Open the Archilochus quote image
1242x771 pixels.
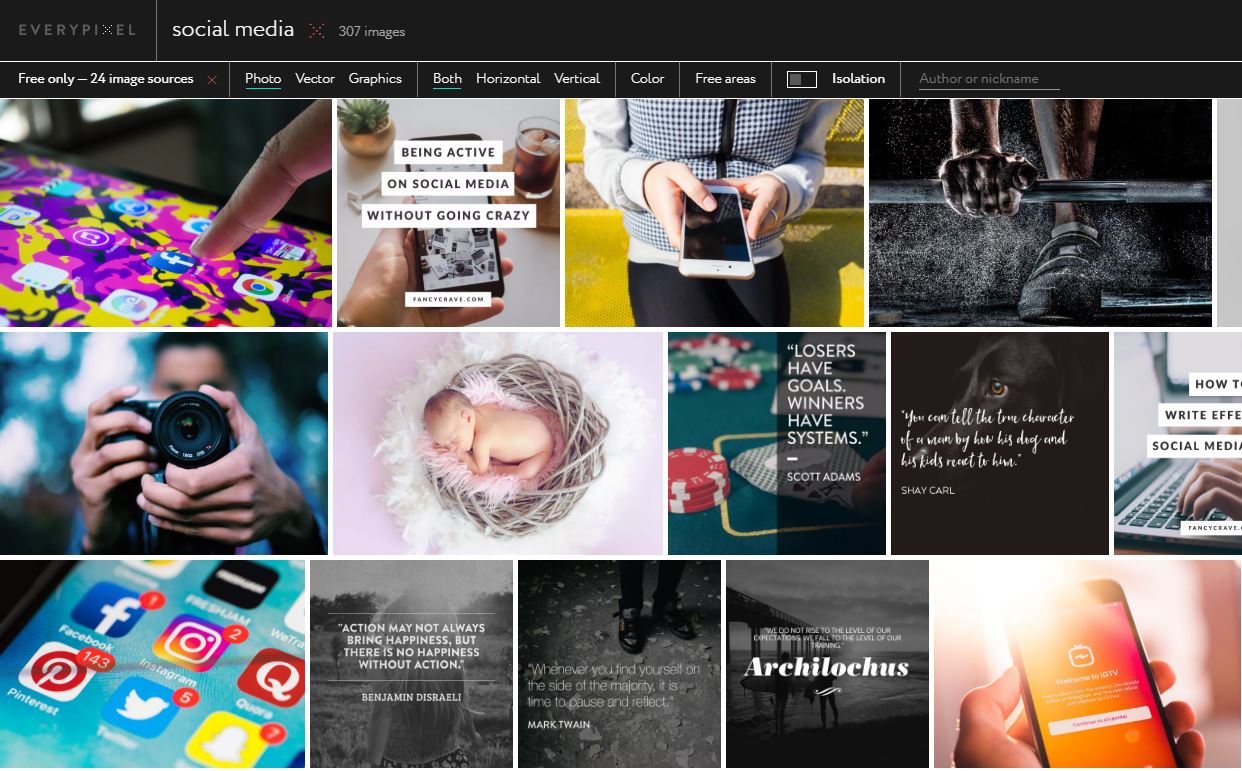[827, 665]
